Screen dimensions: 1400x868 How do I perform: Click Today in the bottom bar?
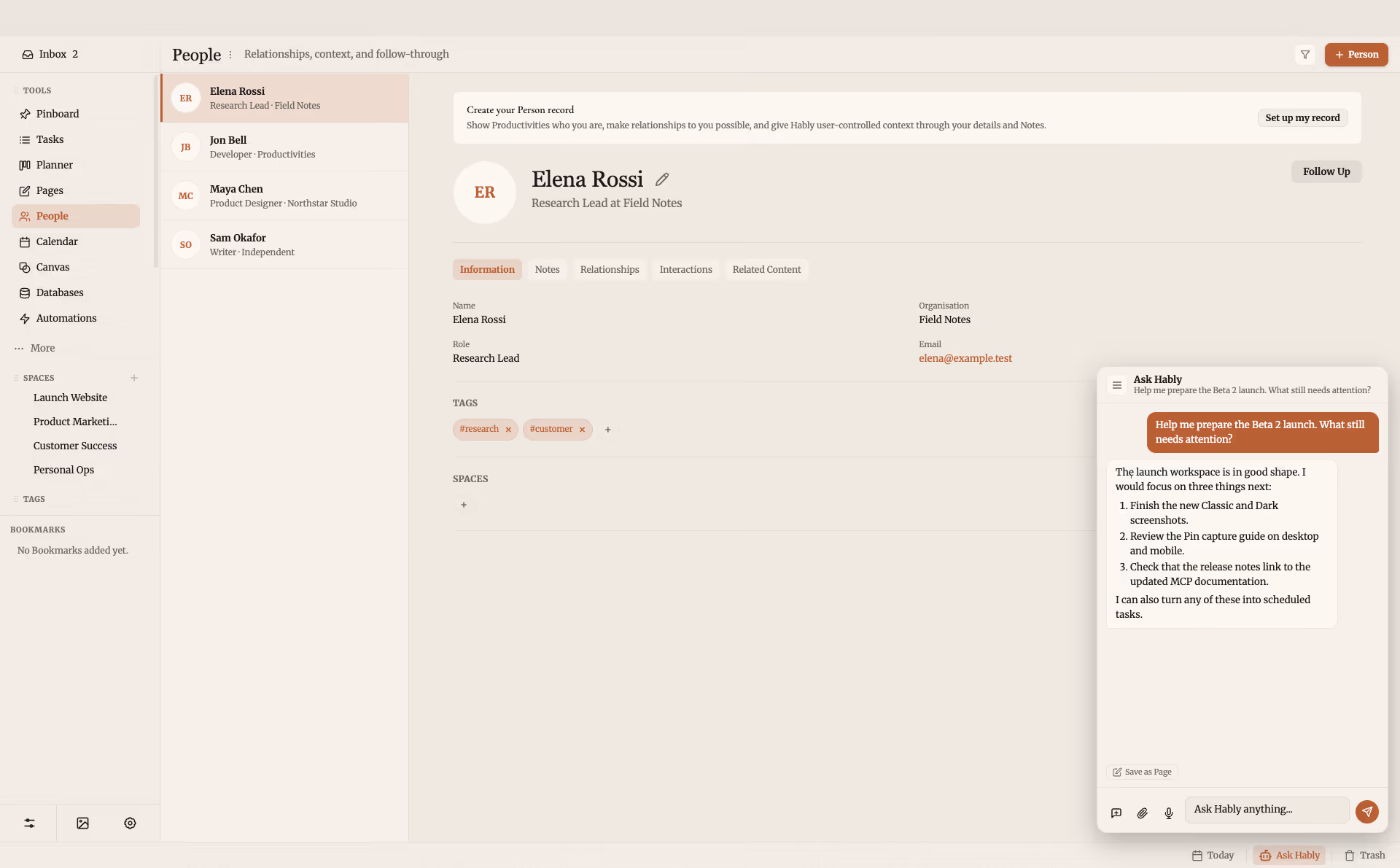click(1213, 855)
